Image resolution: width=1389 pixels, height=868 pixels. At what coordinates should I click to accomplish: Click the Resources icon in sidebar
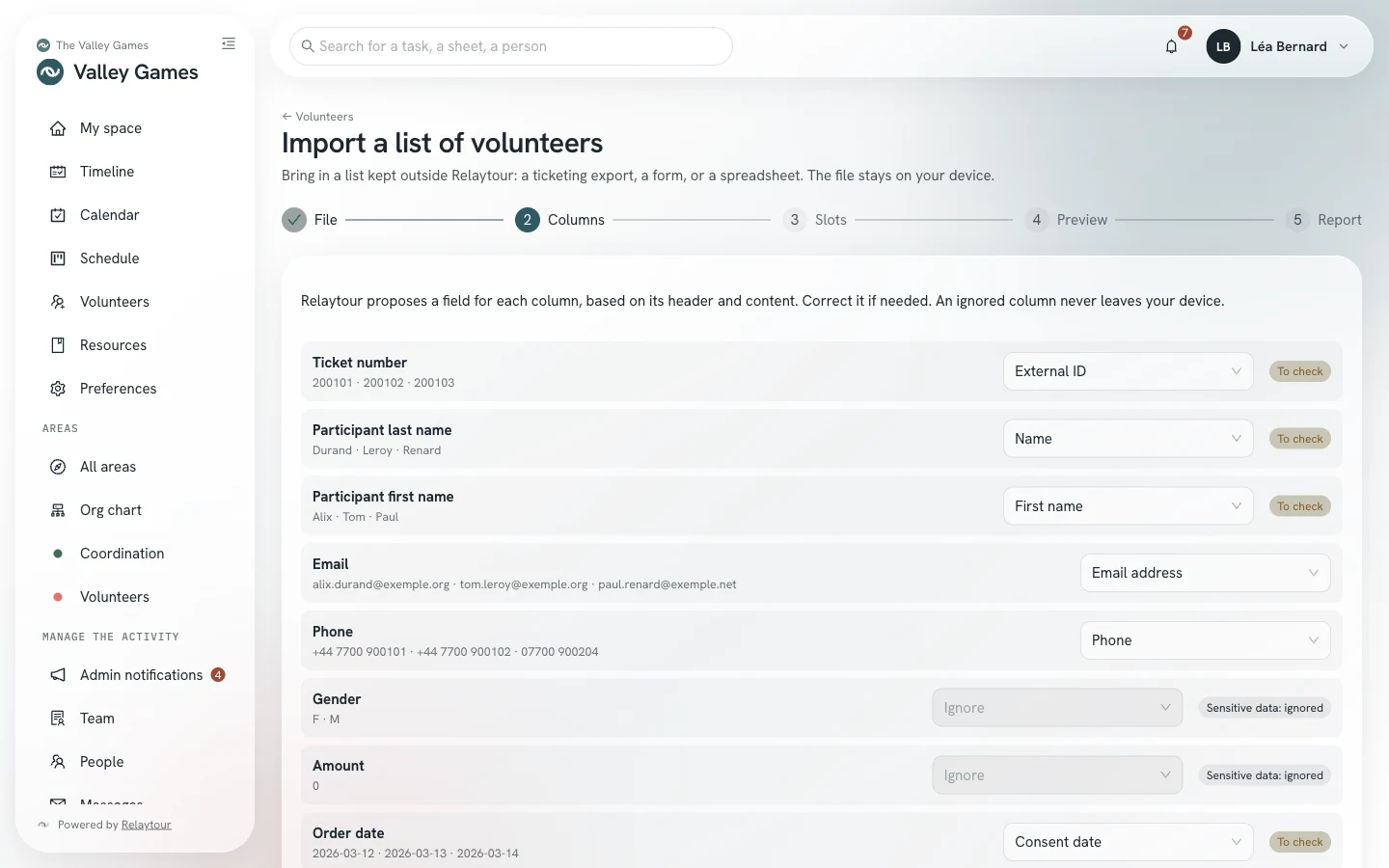pyautogui.click(x=58, y=345)
